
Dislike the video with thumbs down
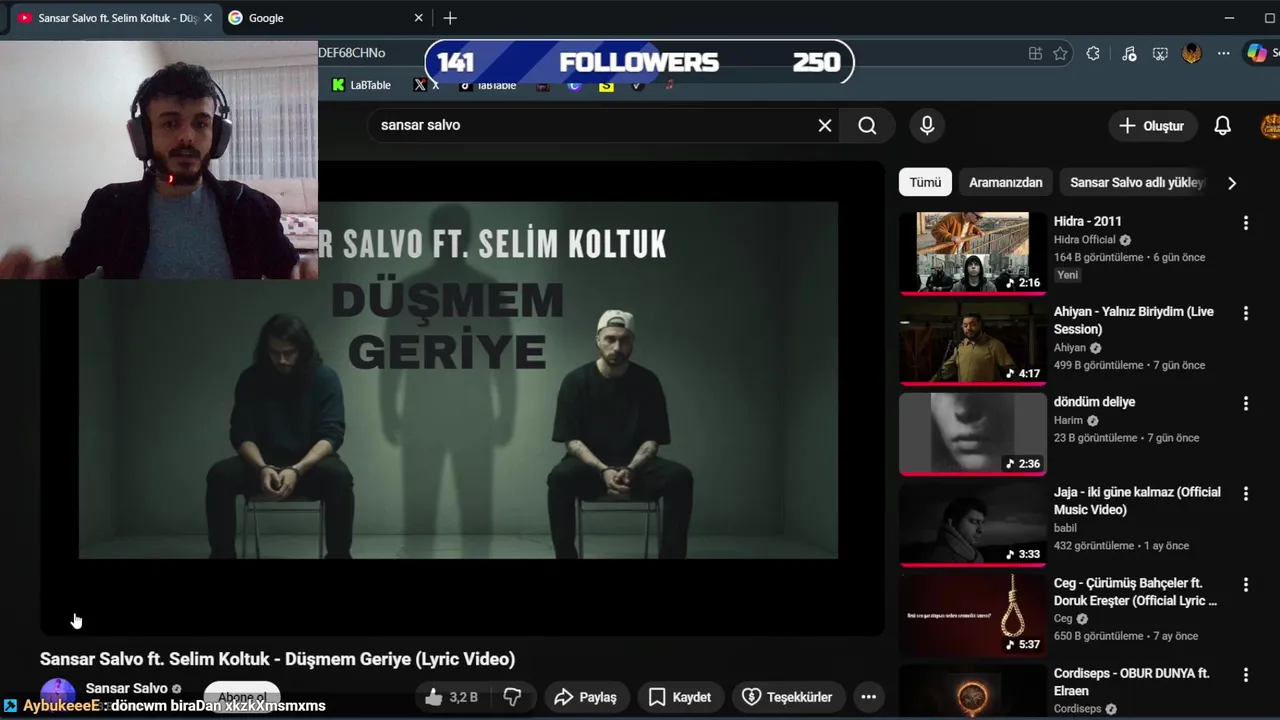512,697
